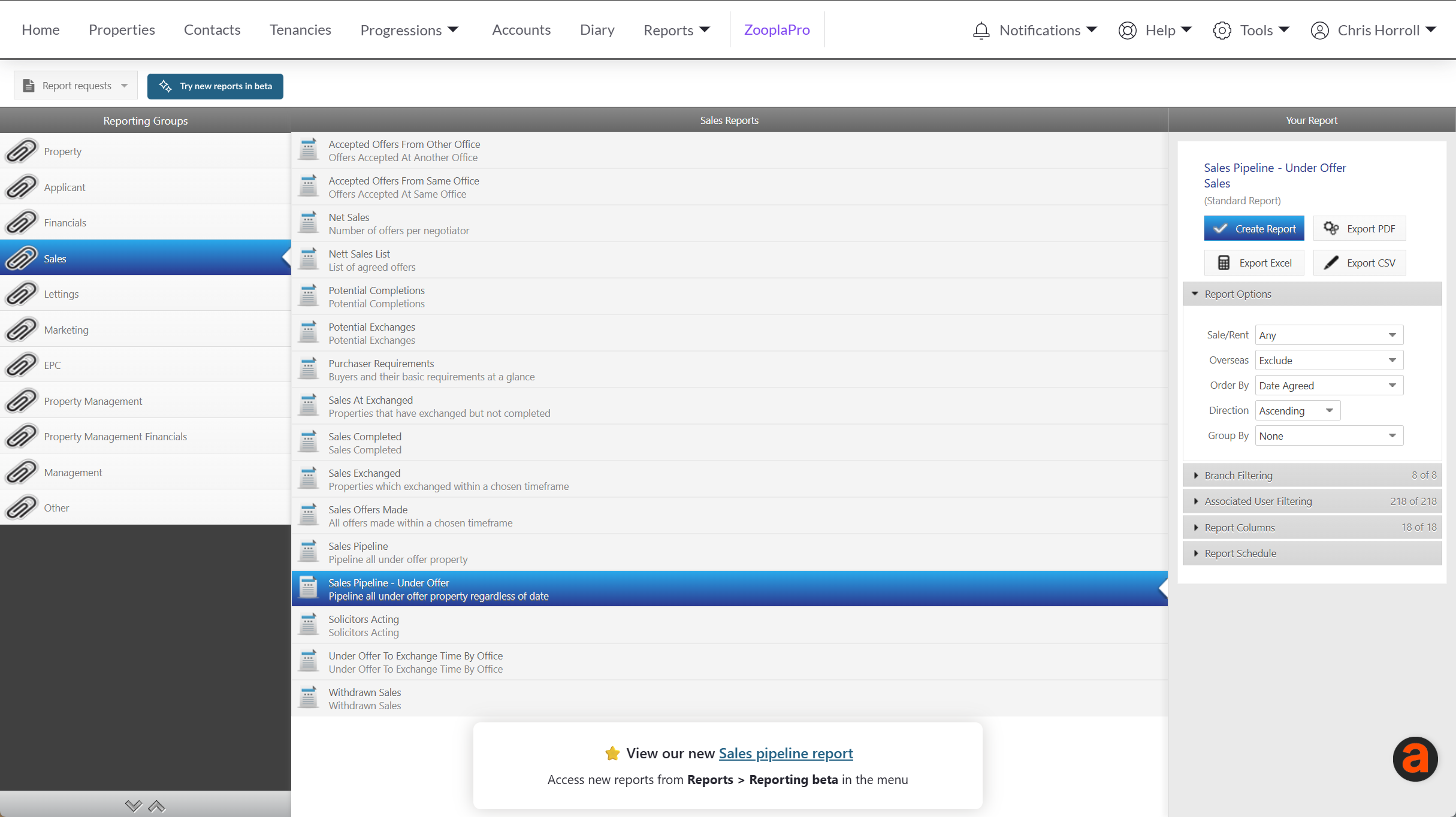The width and height of the screenshot is (1456, 817).
Task: Click the expand-all double chevron down icon
Action: (134, 806)
